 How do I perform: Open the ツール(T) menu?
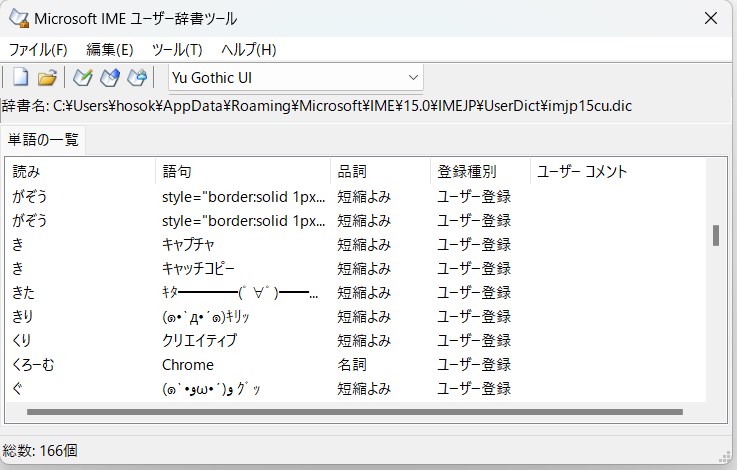(177, 49)
